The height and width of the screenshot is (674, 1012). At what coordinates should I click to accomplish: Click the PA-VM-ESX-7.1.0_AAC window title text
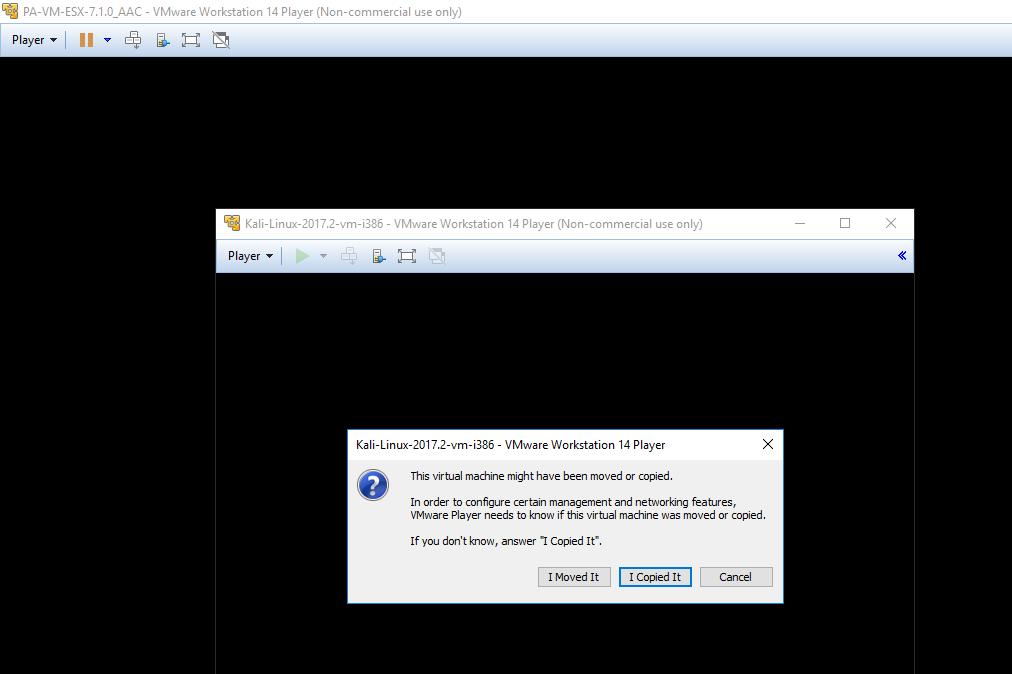pos(243,12)
